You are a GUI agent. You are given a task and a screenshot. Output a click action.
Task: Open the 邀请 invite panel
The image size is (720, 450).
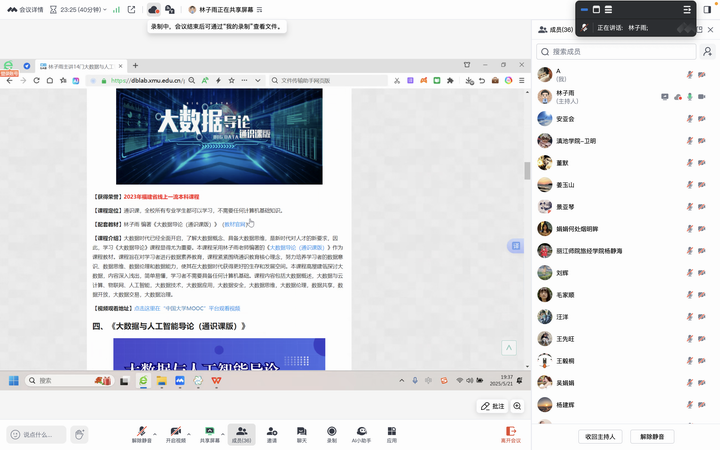(x=272, y=434)
